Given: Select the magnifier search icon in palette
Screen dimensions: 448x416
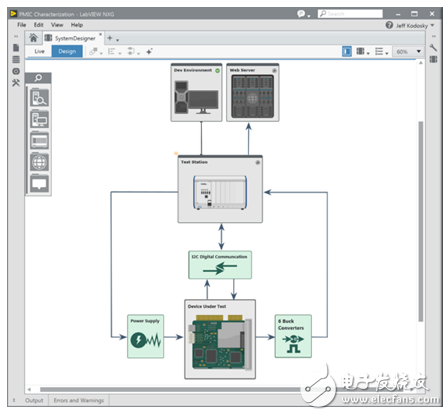Looking at the screenshot, I should pyautogui.click(x=38, y=78).
